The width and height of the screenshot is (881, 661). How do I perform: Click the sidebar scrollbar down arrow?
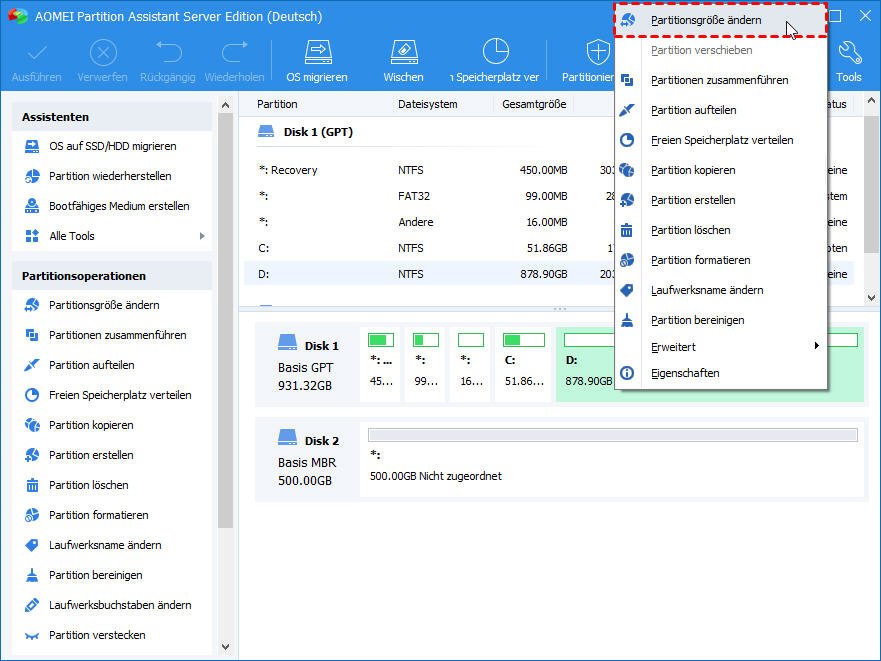click(225, 647)
